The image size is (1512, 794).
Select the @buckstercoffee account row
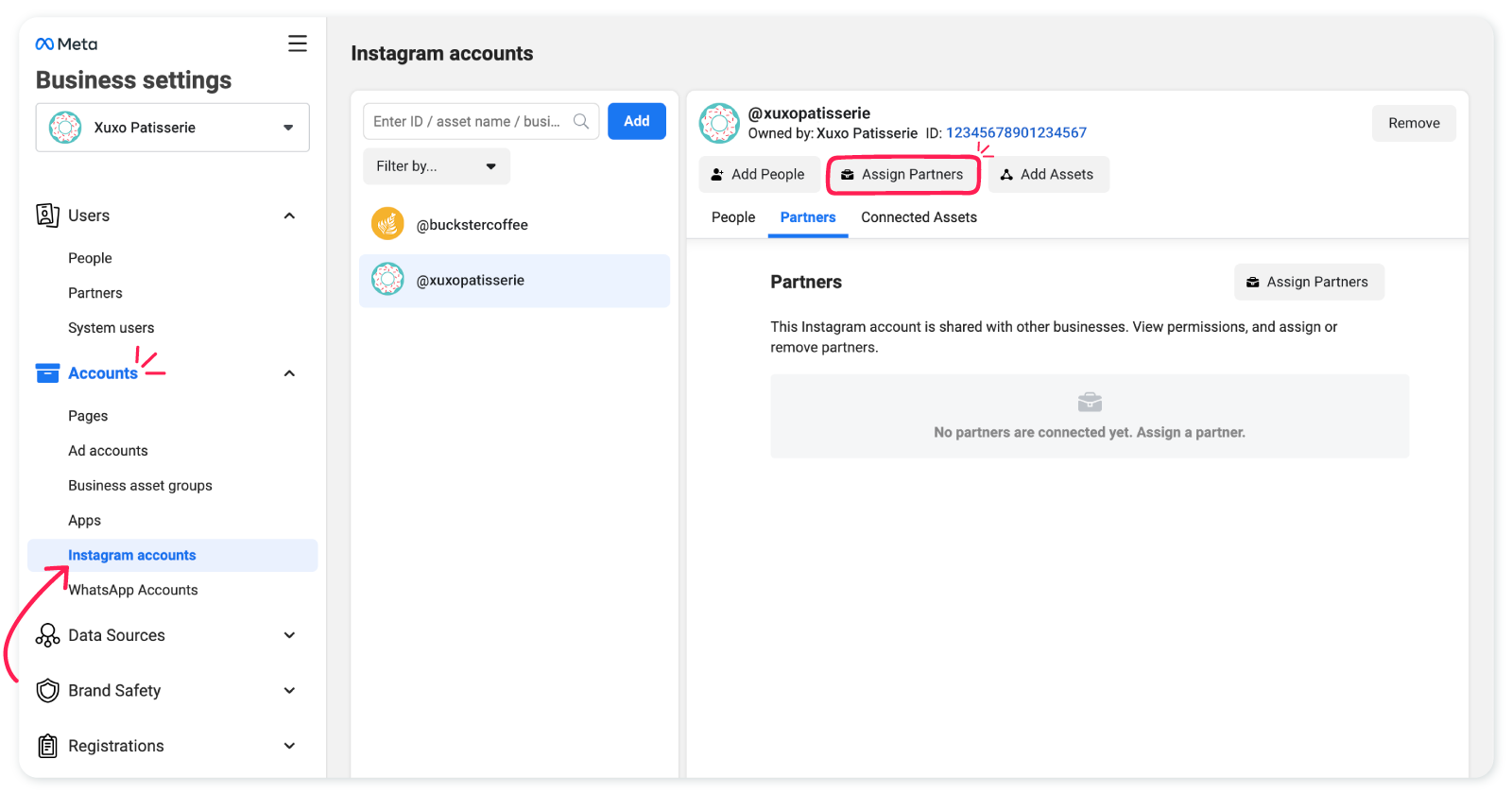click(x=514, y=225)
